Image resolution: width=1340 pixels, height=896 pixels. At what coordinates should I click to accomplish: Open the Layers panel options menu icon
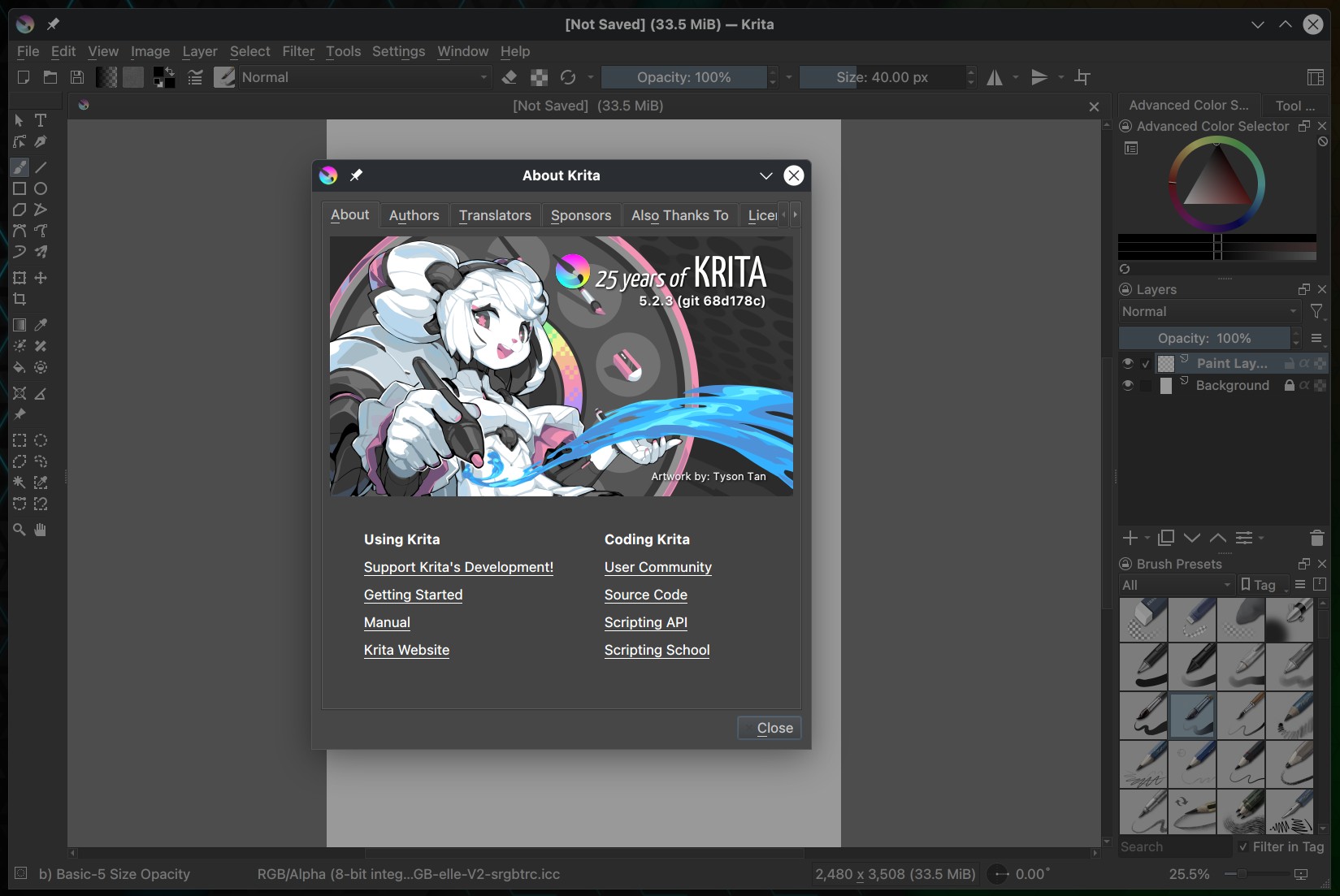[x=1316, y=338]
